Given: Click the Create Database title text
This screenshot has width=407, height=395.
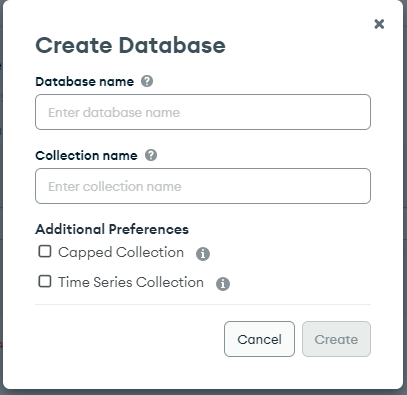Looking at the screenshot, I should (130, 45).
